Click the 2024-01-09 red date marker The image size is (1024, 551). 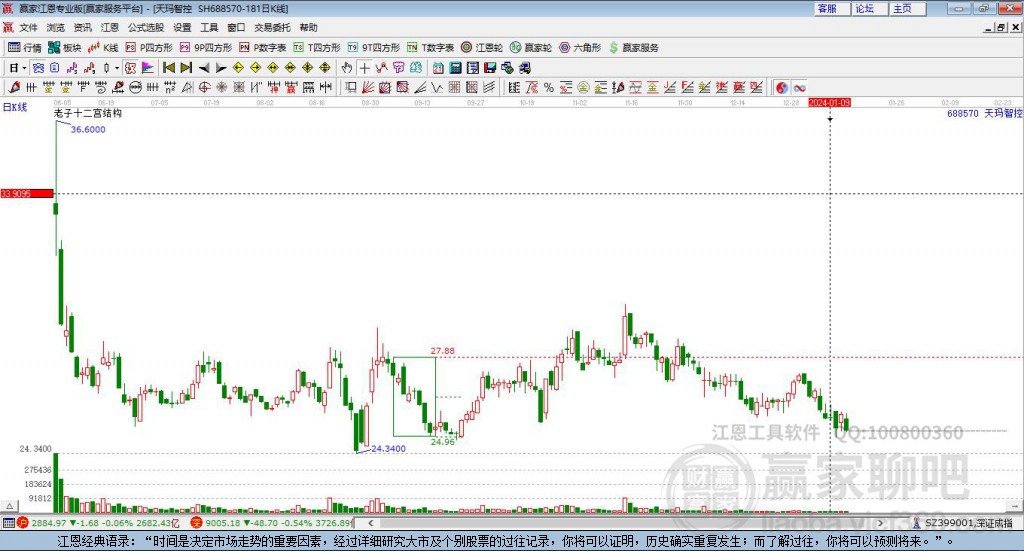(x=829, y=103)
